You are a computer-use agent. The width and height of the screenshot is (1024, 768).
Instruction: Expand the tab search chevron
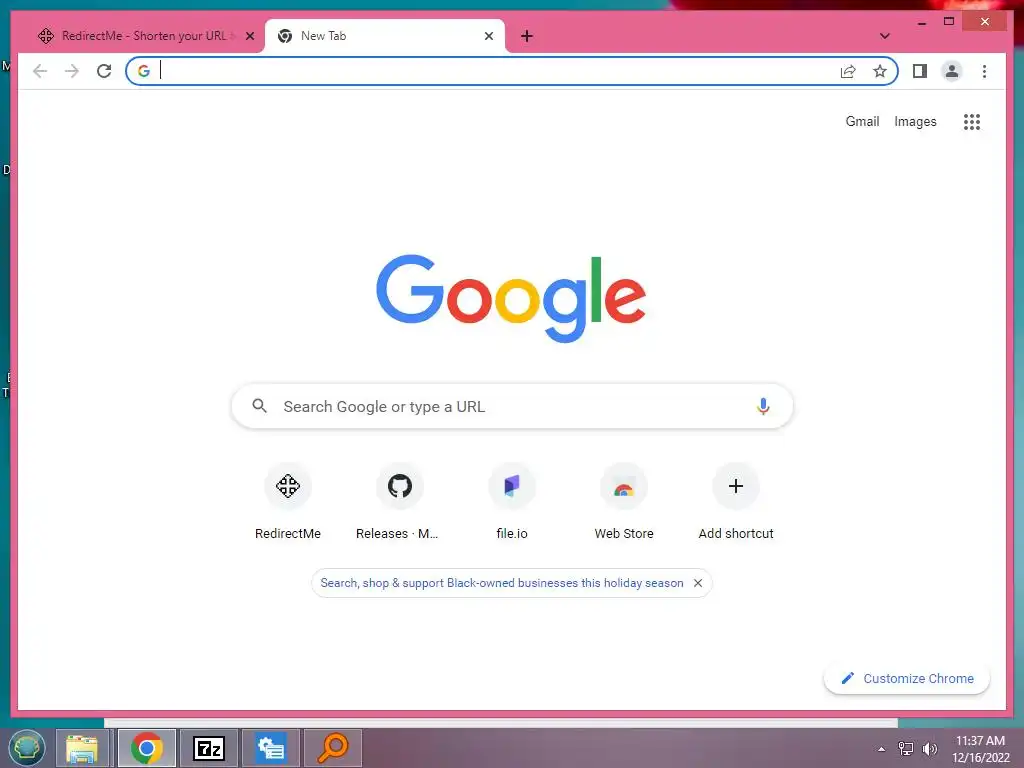click(885, 36)
